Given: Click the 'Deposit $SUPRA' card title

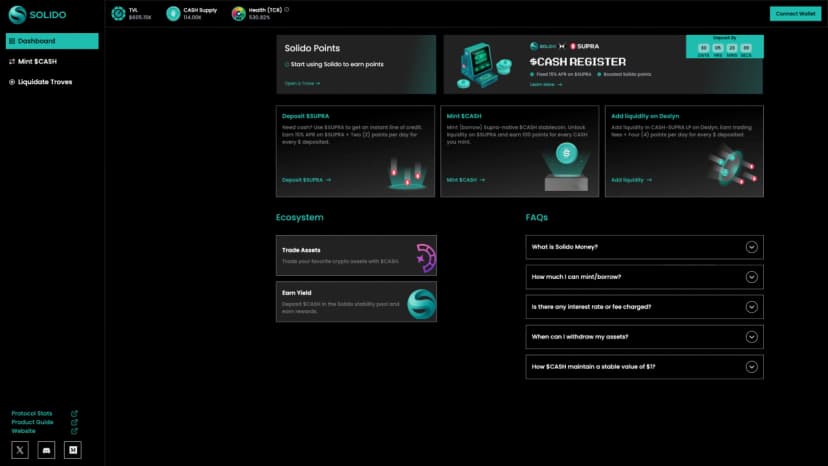Looking at the screenshot, I should click(305, 116).
